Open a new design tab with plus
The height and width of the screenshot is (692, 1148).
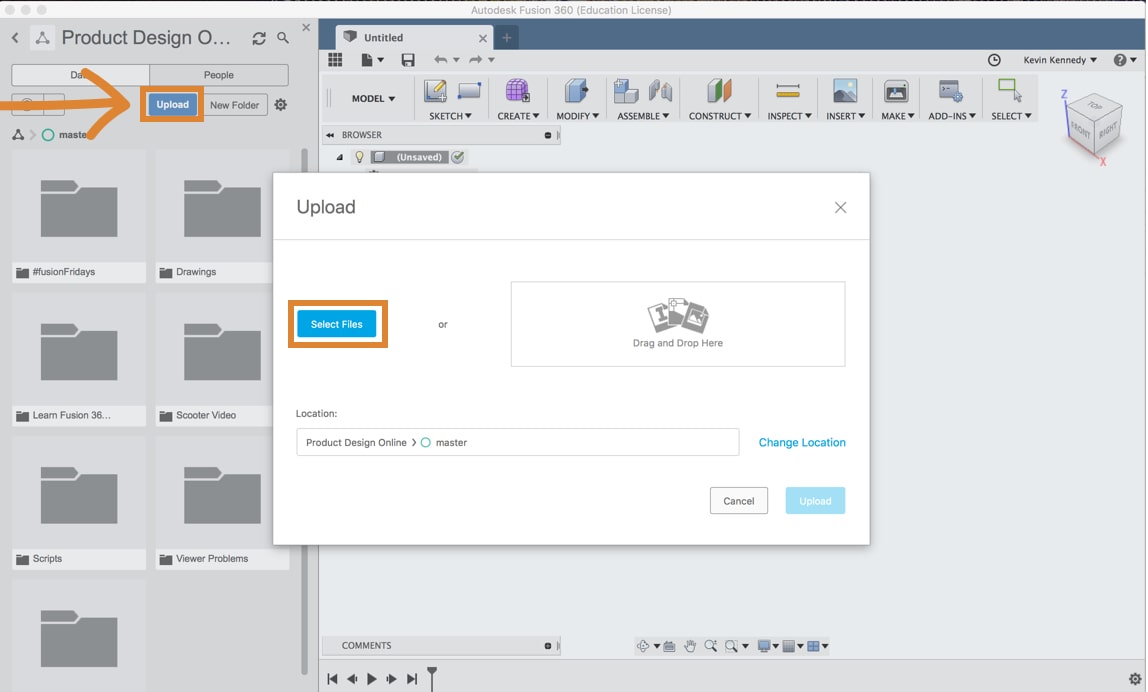tap(506, 37)
